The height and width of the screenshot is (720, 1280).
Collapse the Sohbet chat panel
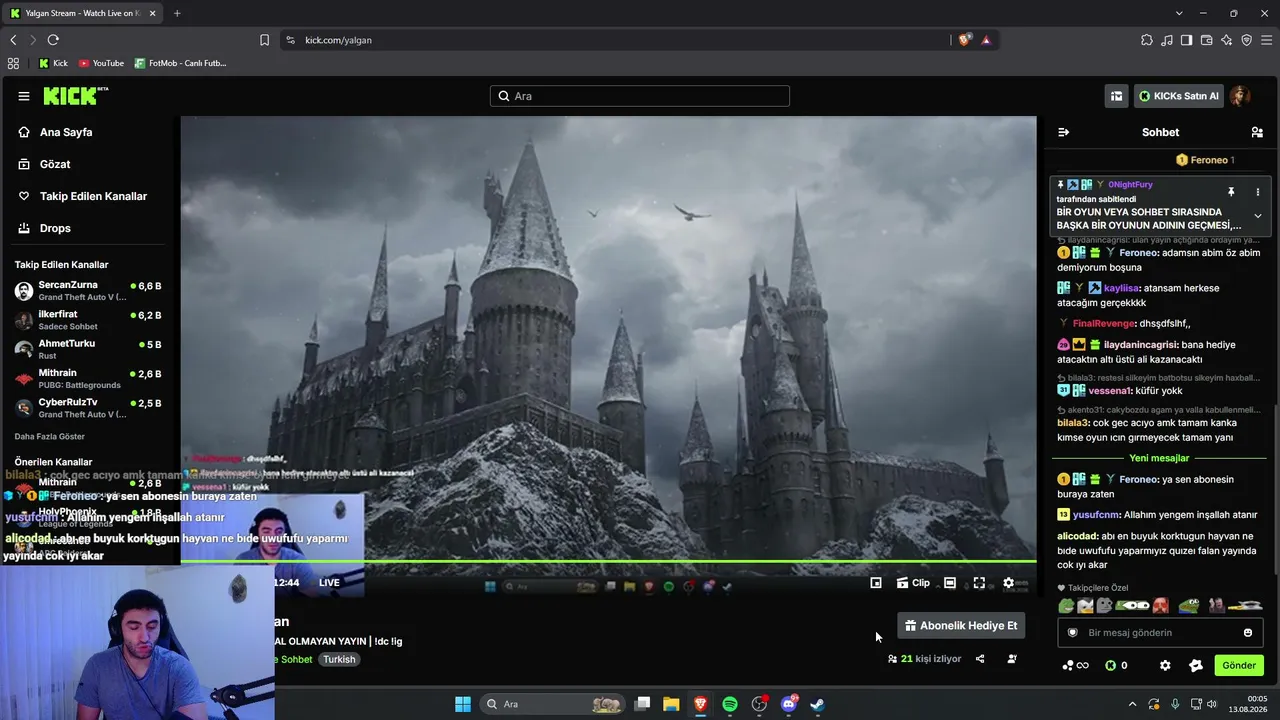coord(1064,132)
